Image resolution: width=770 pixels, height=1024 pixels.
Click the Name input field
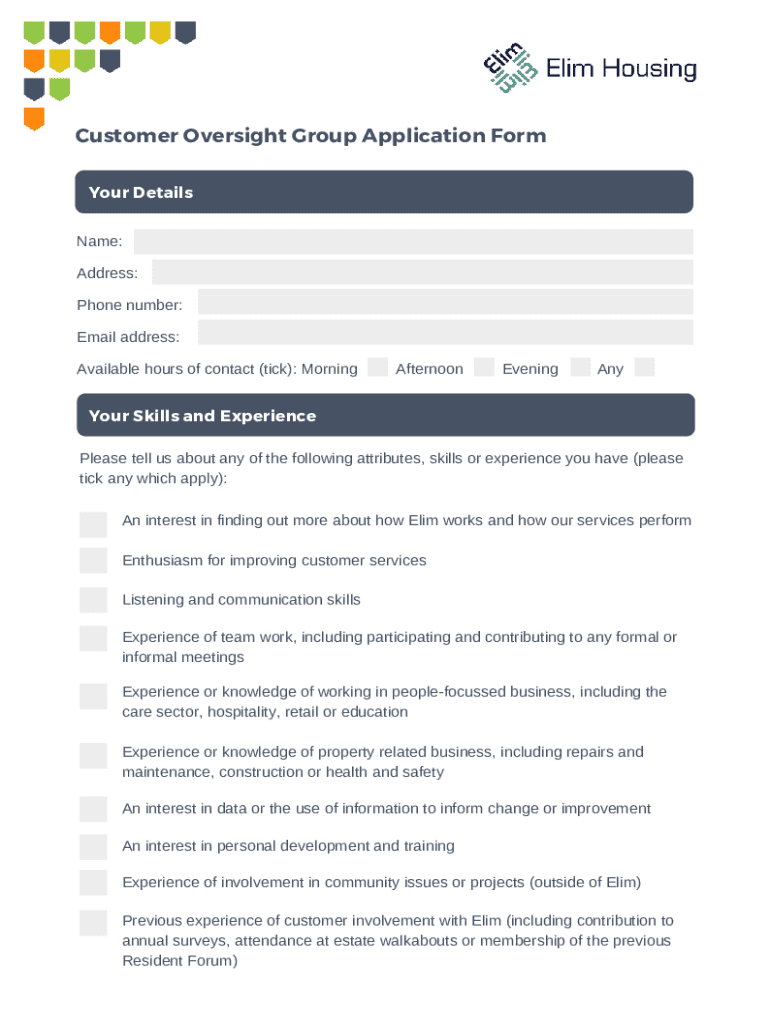413,241
